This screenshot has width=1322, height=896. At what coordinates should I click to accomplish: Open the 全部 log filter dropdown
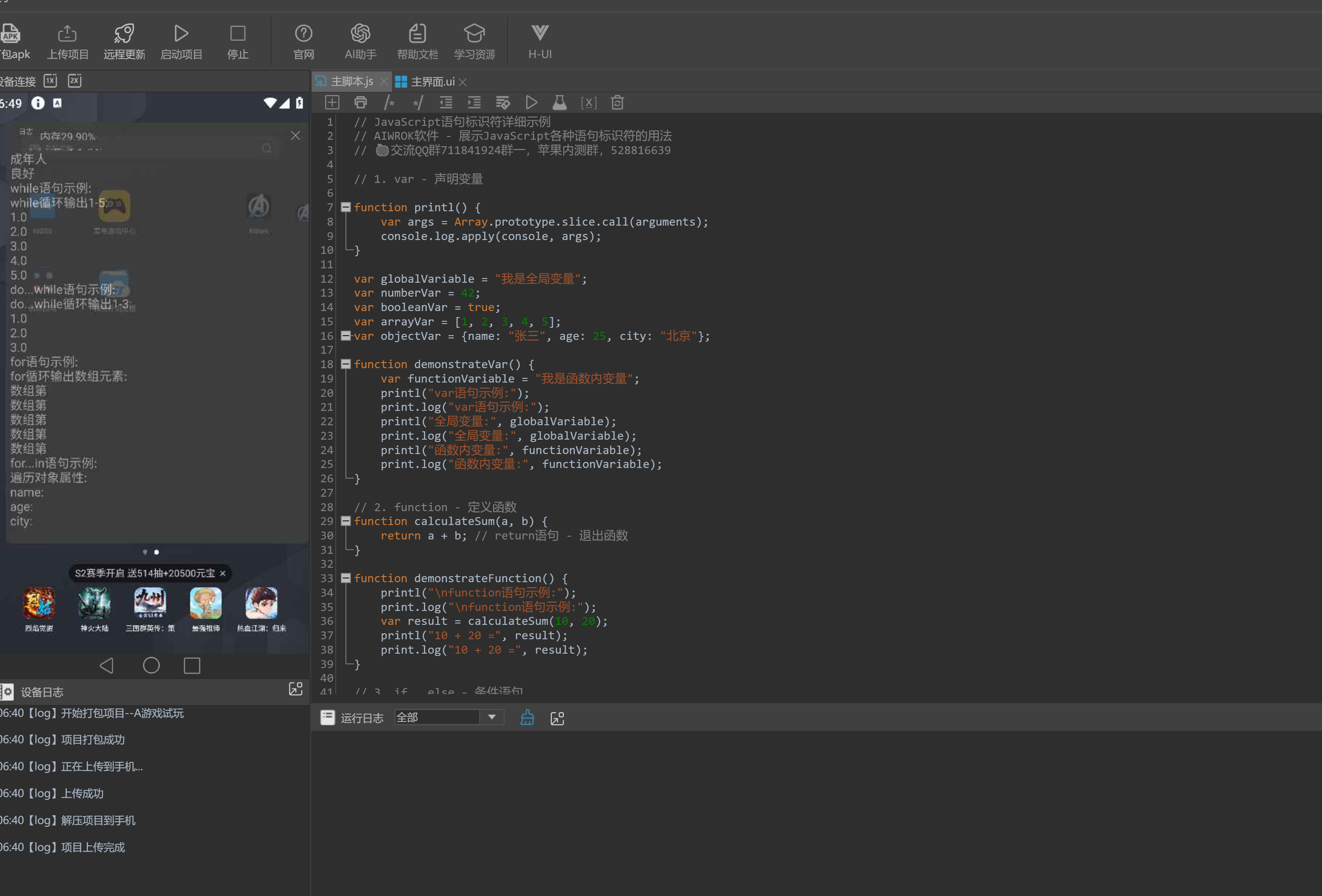pos(491,717)
